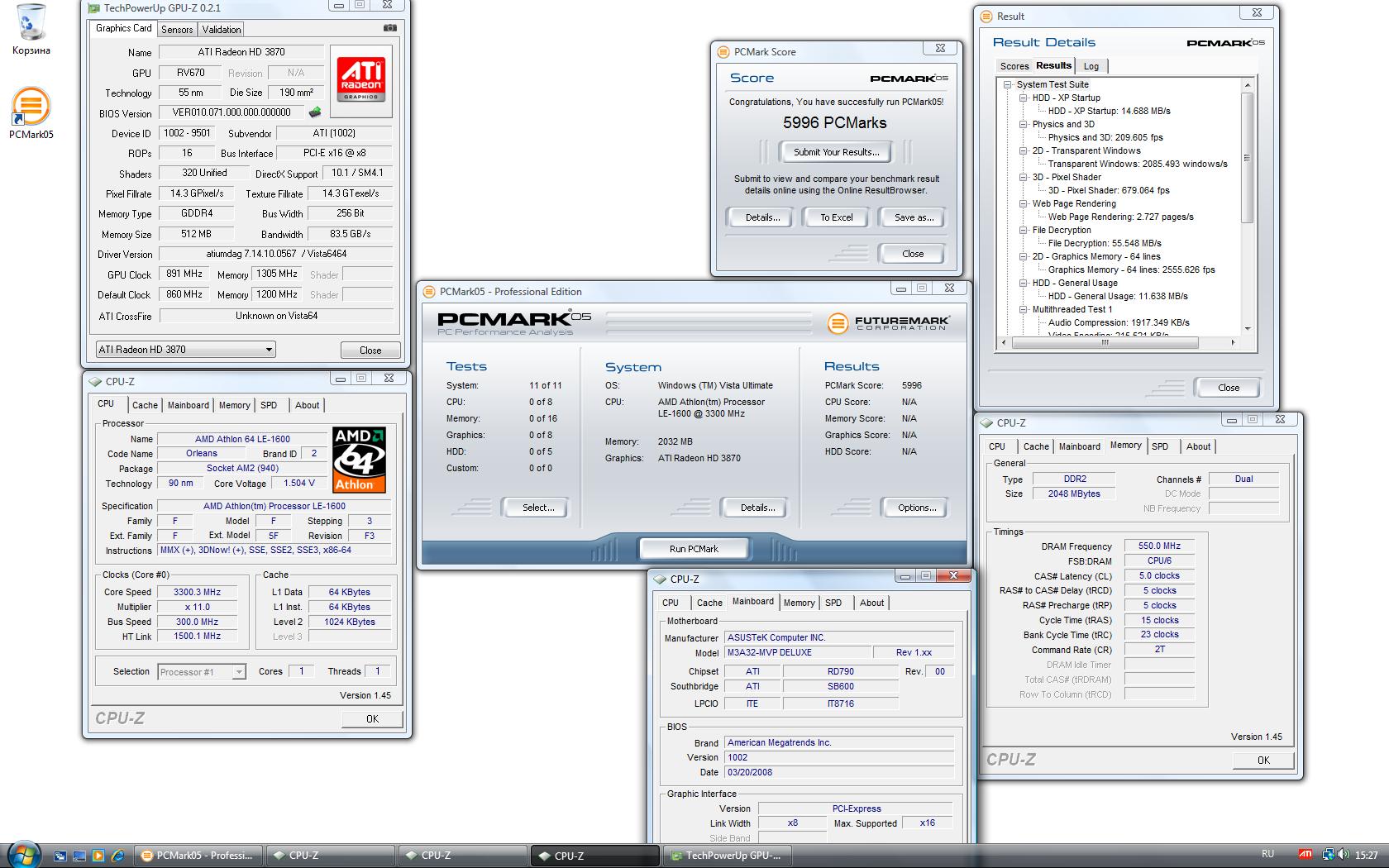The image size is (1389, 868).
Task: Click the GPU-Z camera screenshot icon
Action: 390,28
